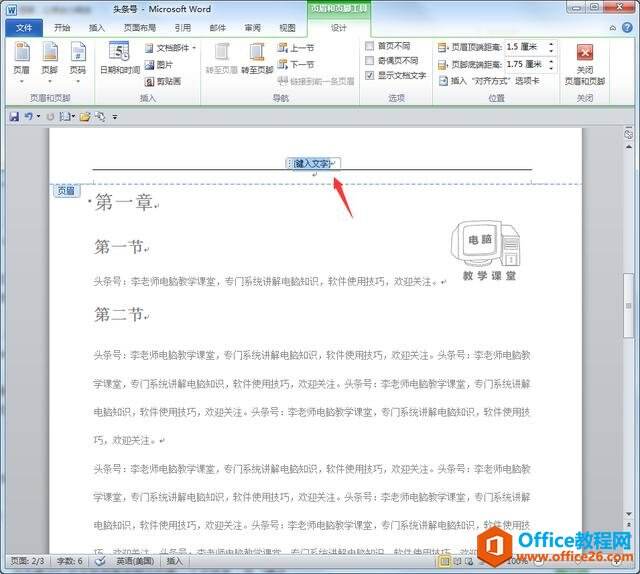Insert 剪贴画 (Clip Art)
This screenshot has height=574, width=640.
[163, 82]
